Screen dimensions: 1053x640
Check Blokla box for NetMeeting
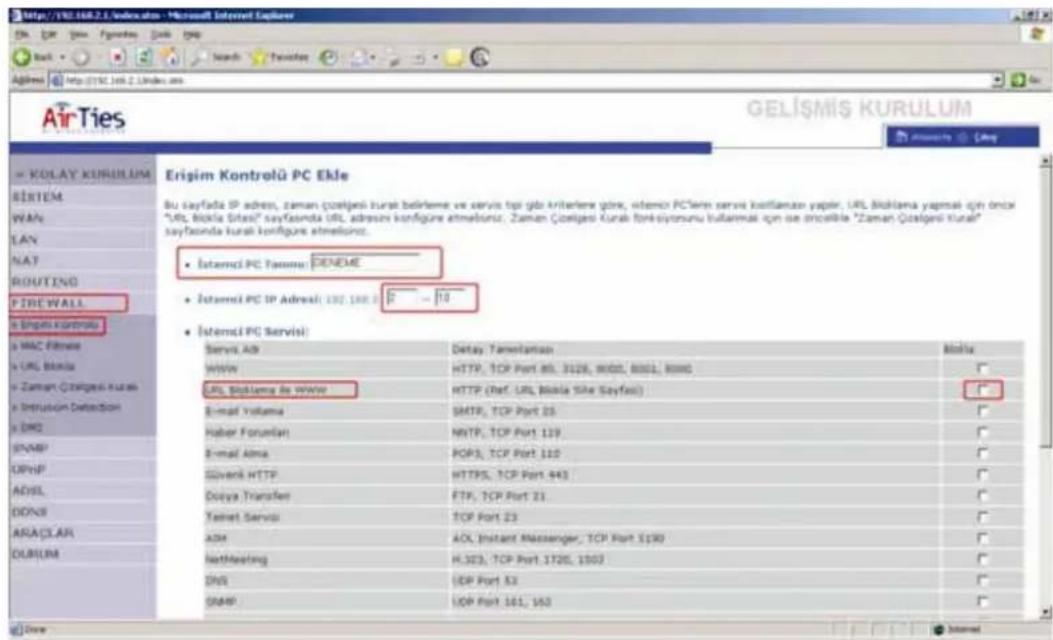[982, 559]
